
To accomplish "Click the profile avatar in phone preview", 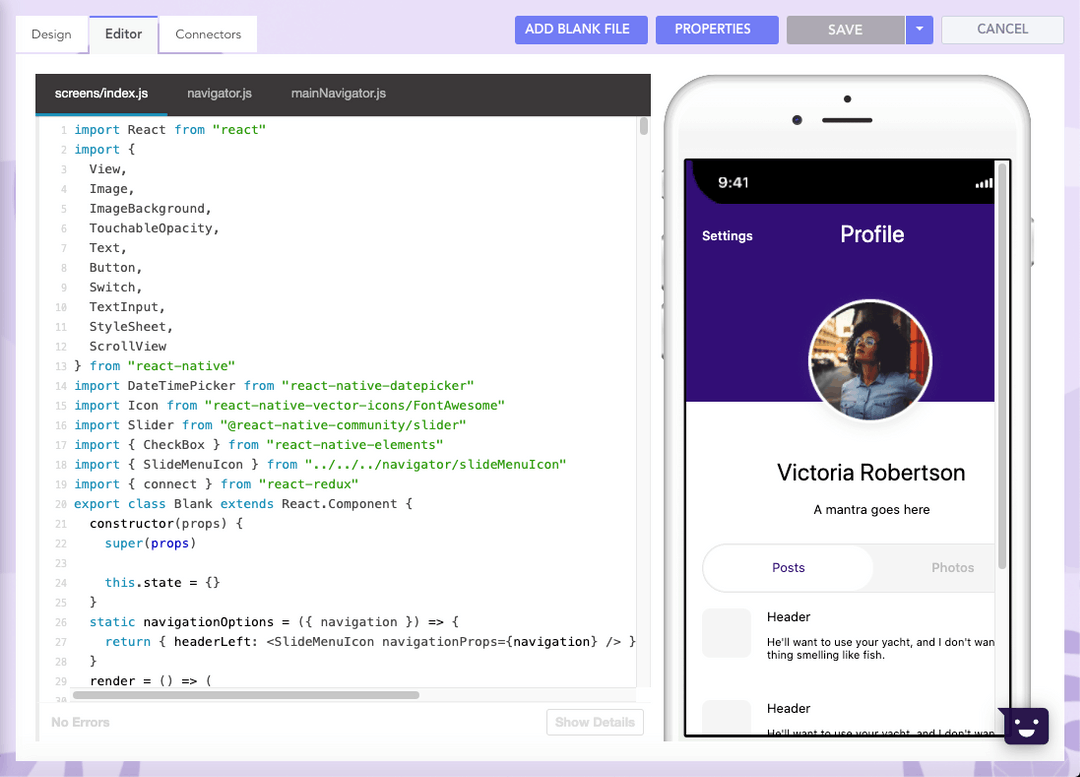I will coord(870,360).
